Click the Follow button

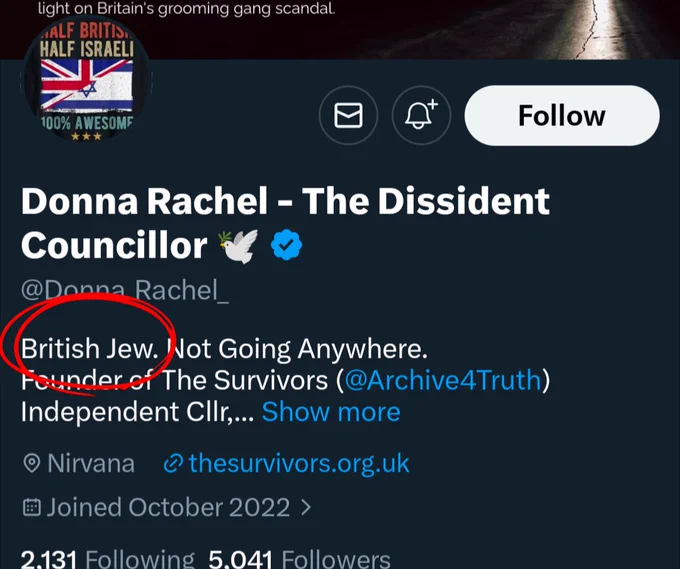(562, 115)
